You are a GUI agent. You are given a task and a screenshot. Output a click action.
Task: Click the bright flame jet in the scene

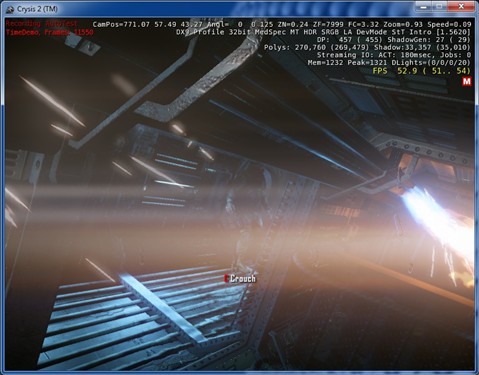(437, 220)
